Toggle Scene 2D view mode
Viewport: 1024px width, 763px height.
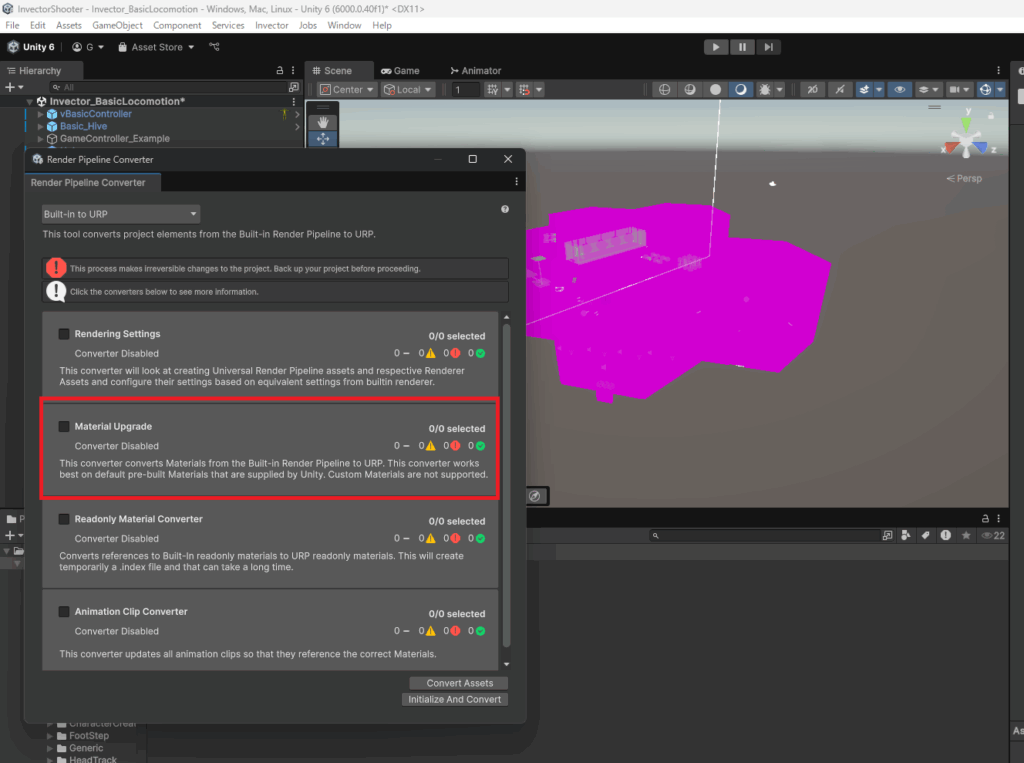pyautogui.click(x=812, y=89)
